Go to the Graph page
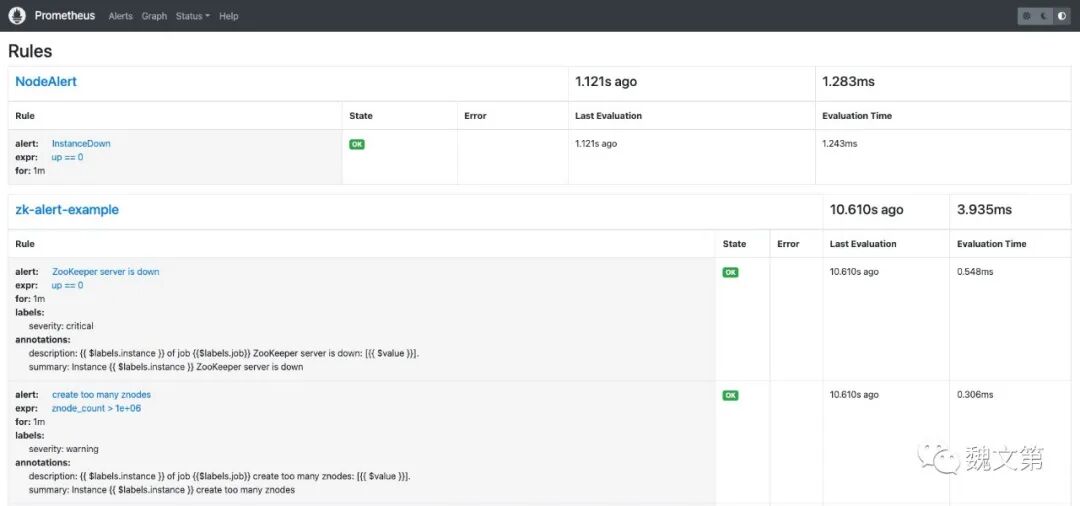Image resolution: width=1080 pixels, height=506 pixels. coord(154,16)
